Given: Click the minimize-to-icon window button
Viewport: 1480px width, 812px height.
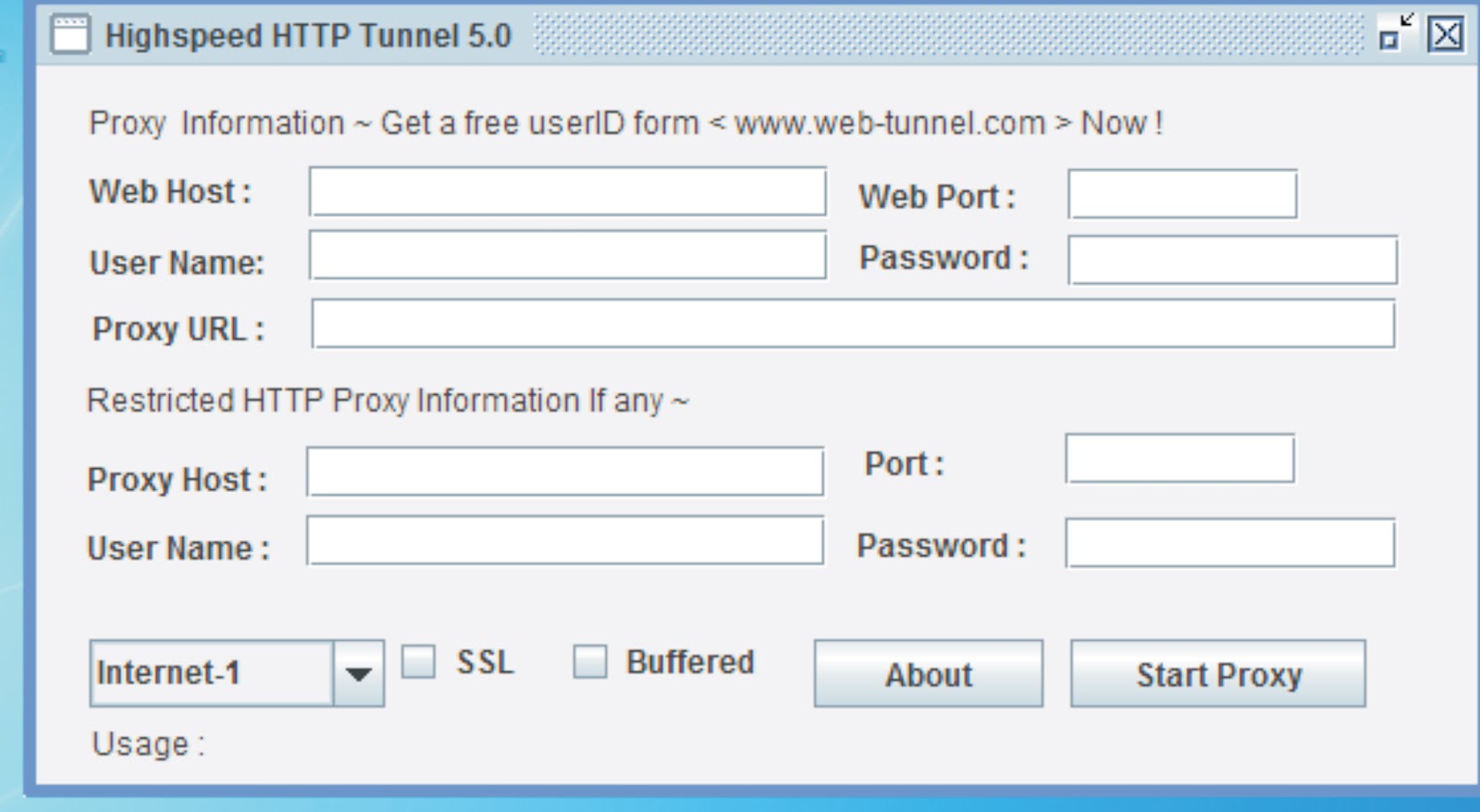Looking at the screenshot, I should (x=1395, y=34).
